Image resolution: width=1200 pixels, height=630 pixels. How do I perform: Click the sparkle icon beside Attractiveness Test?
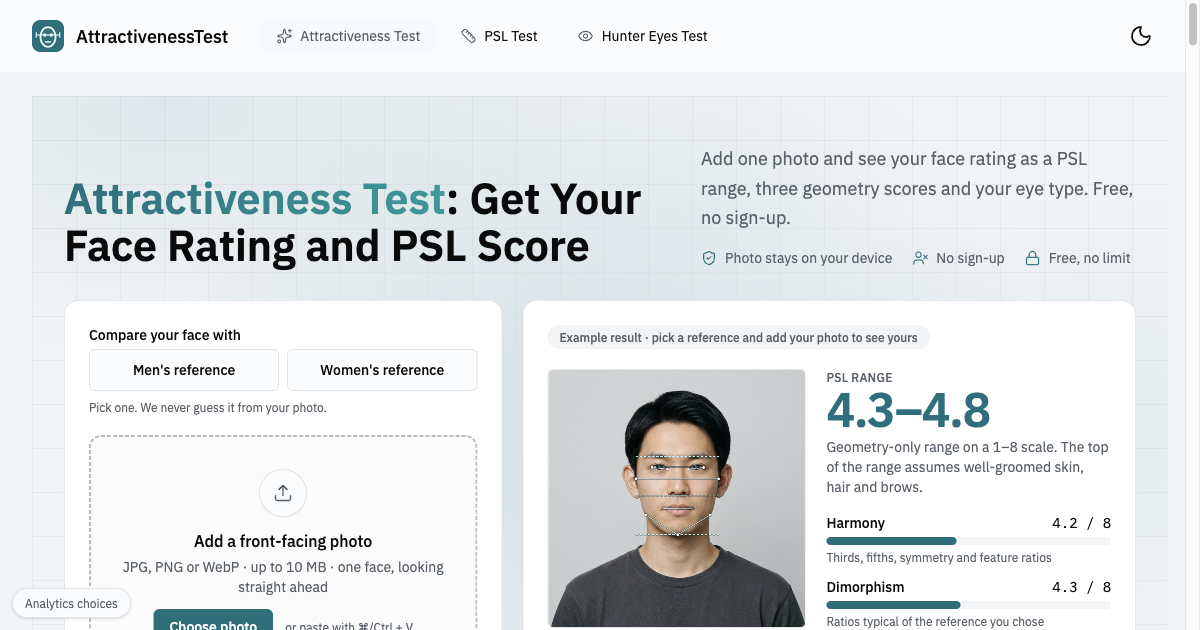pyautogui.click(x=284, y=36)
